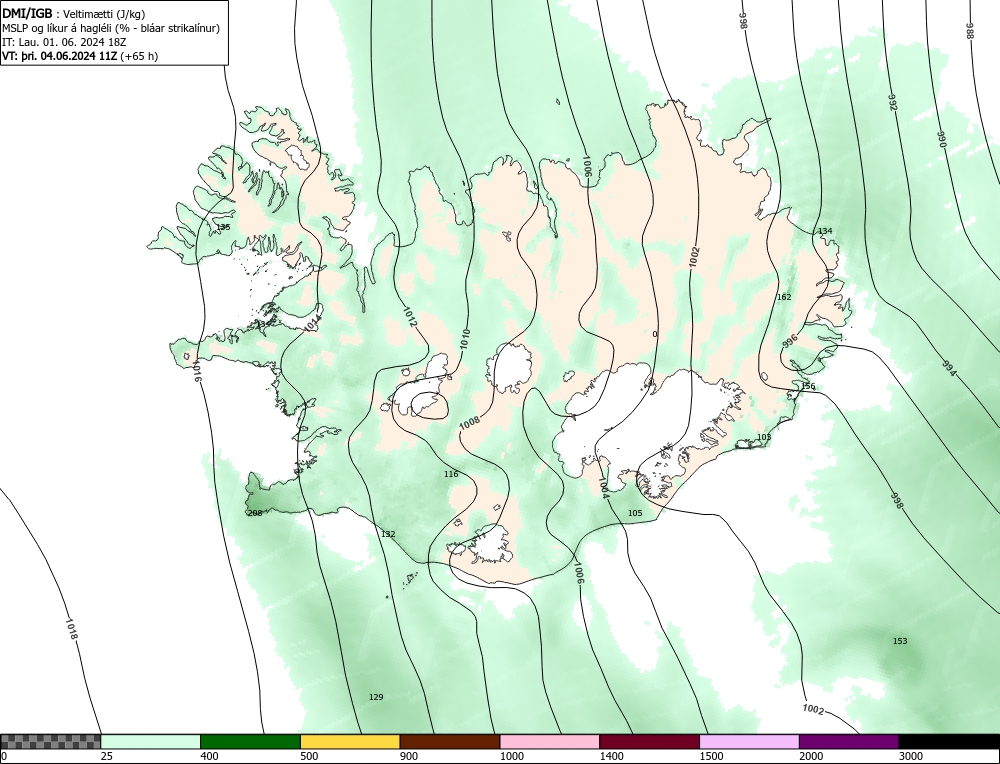This screenshot has width=1000, height=764.
Task: Click the value label 0 in the central highlands
Action: coord(655,334)
